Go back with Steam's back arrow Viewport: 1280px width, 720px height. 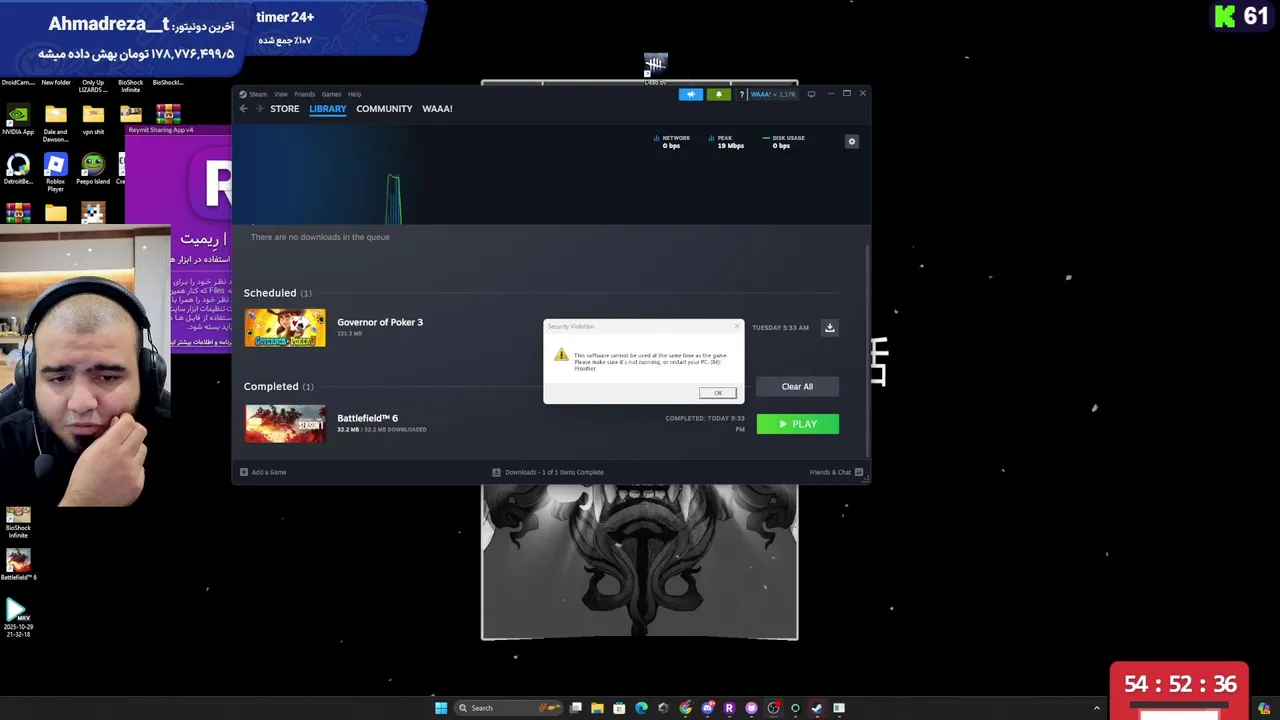pos(243,109)
